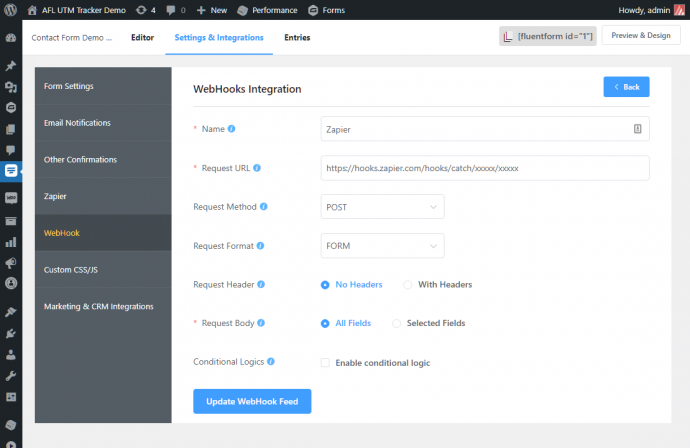Select the With Headers radio option
The height and width of the screenshot is (448, 690).
[x=407, y=285]
